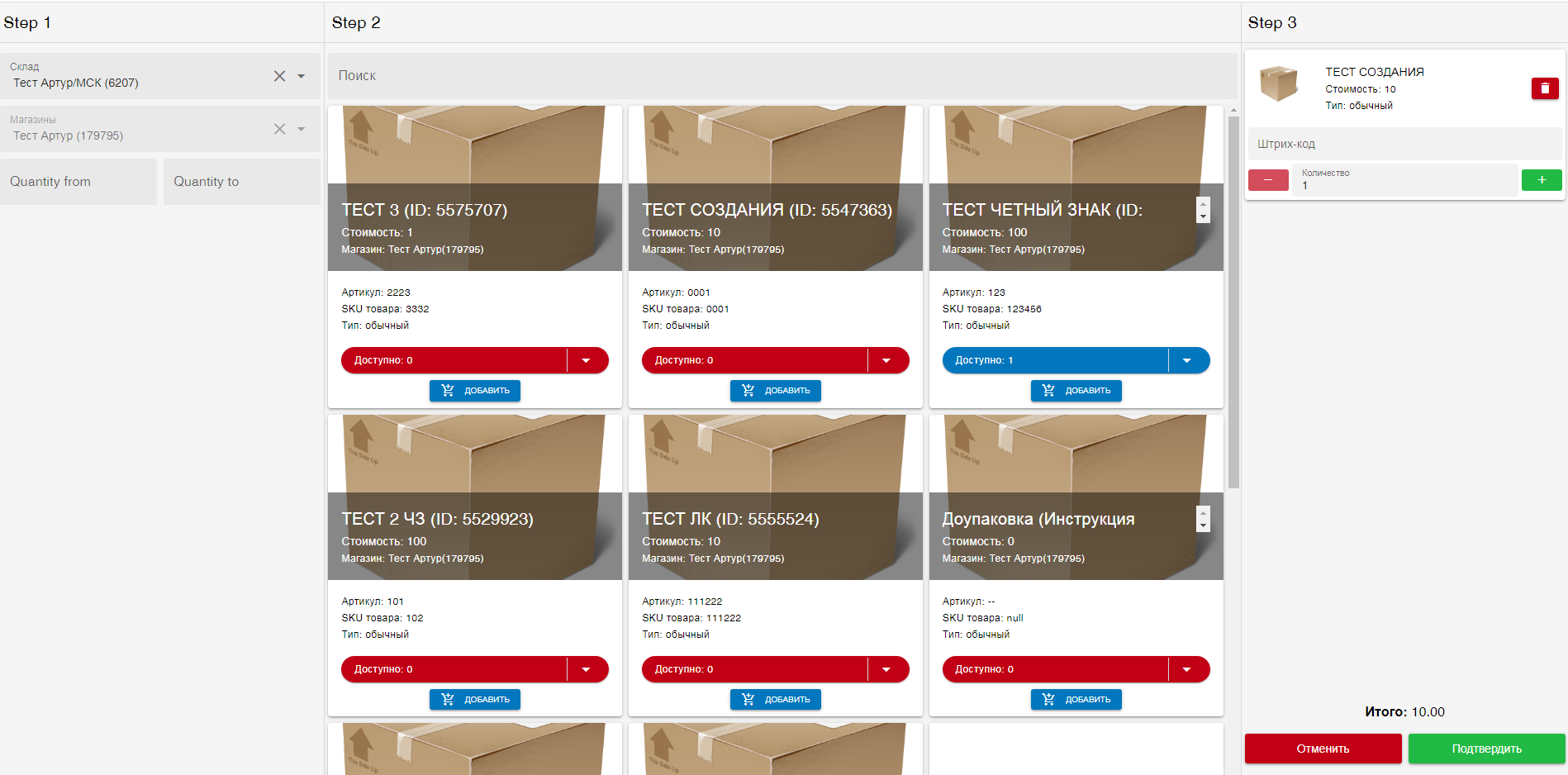
Task: Add Доупаковка to the cart
Action: [1076, 700]
